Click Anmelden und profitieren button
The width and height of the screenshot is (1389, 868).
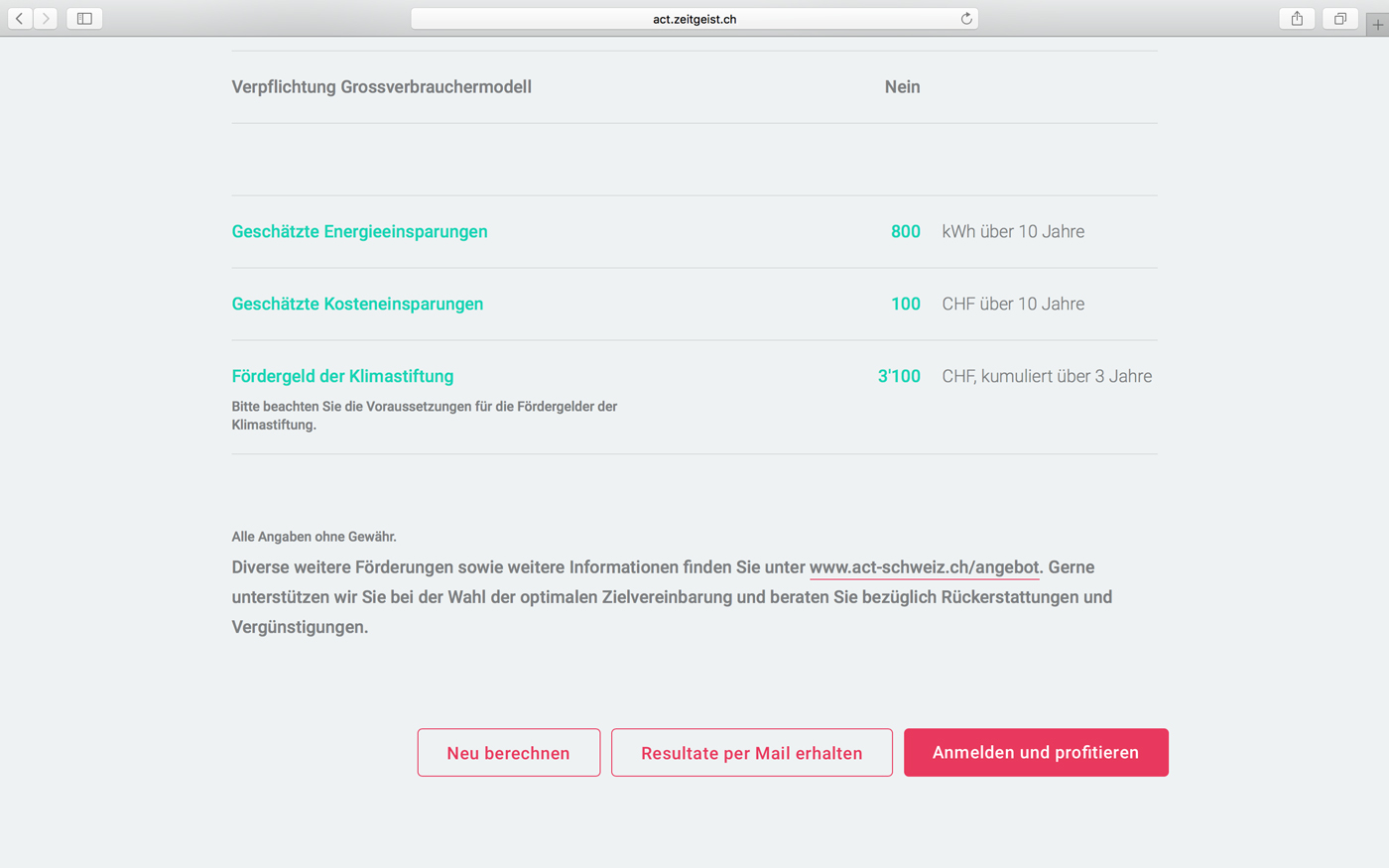(x=1036, y=753)
